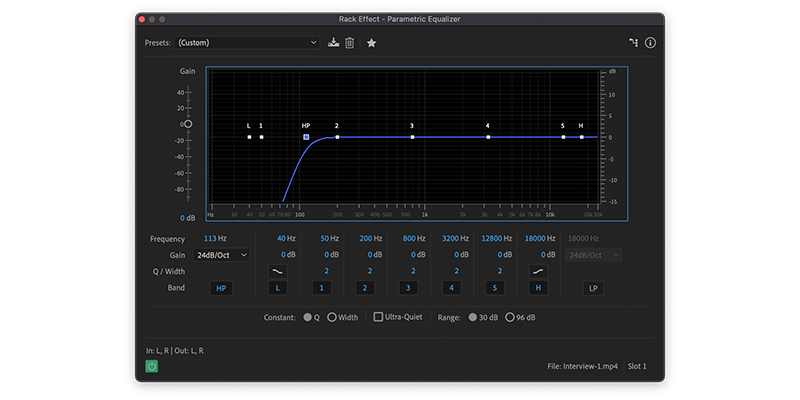Viewport: 800px width, 400px height.
Task: Open the channel map editor icon
Action: [633, 43]
